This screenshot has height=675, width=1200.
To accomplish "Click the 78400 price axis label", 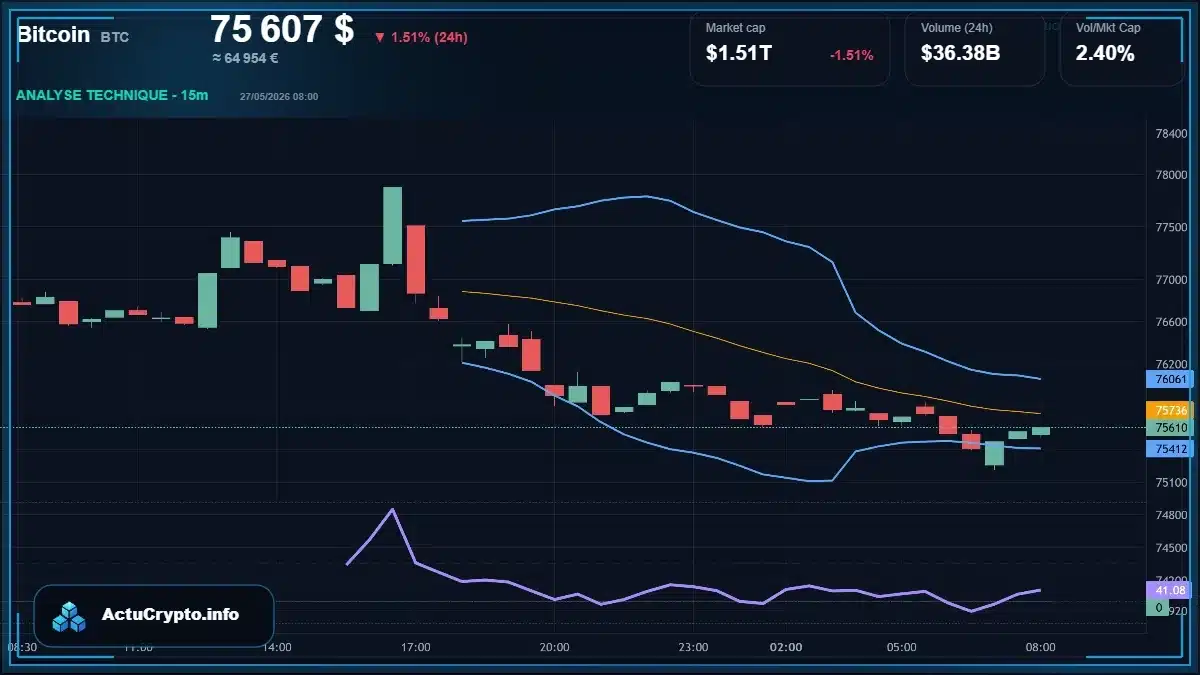I will [x=1171, y=134].
